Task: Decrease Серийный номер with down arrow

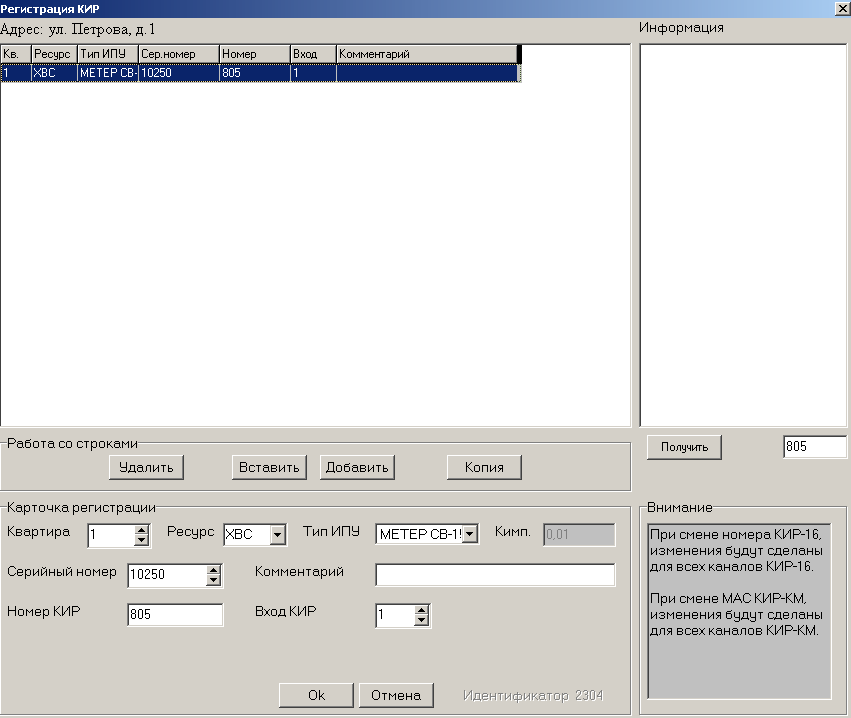Action: pyautogui.click(x=213, y=580)
